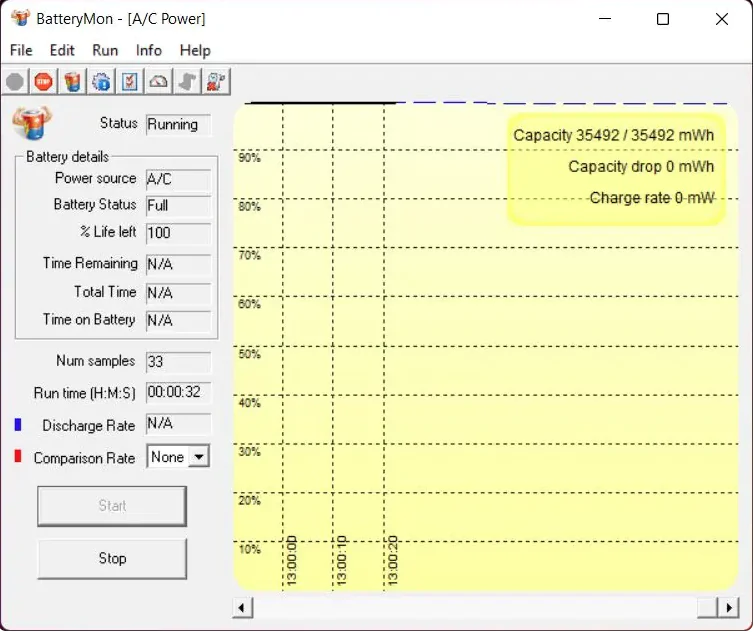Click the grey scroll log toolbar icon
The height and width of the screenshot is (632, 754).
pos(187,82)
